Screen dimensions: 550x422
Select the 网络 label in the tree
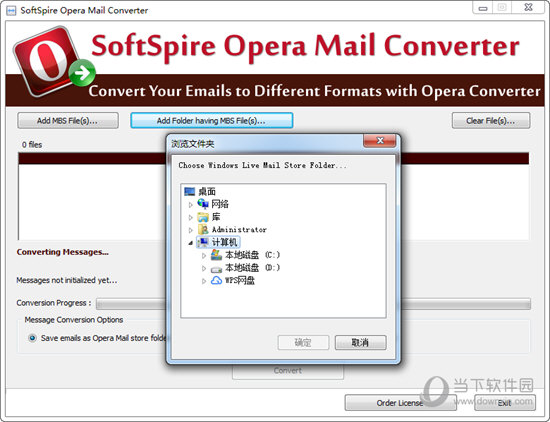click(x=220, y=204)
